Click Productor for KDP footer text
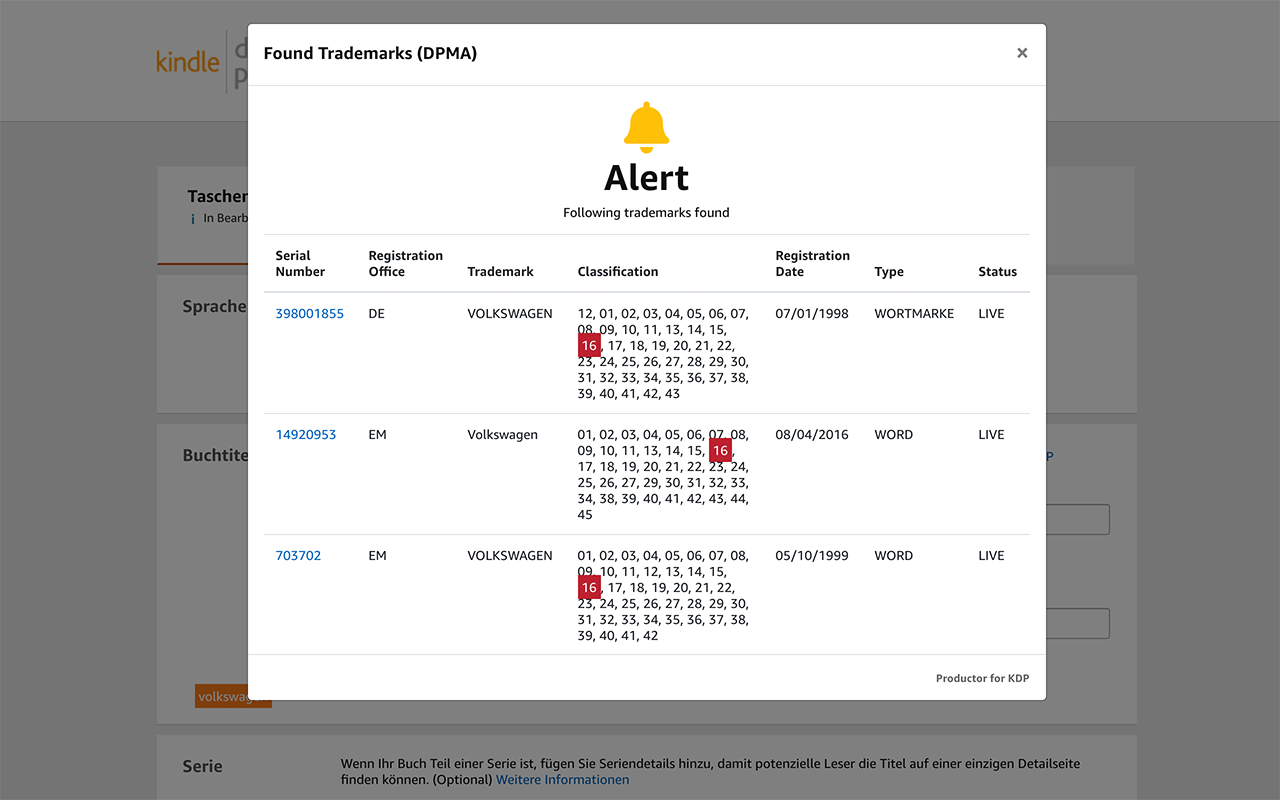This screenshot has width=1280, height=800. pos(982,678)
